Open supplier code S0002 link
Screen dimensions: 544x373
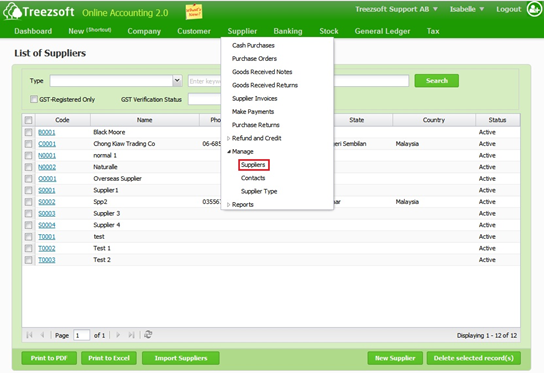[x=47, y=202]
